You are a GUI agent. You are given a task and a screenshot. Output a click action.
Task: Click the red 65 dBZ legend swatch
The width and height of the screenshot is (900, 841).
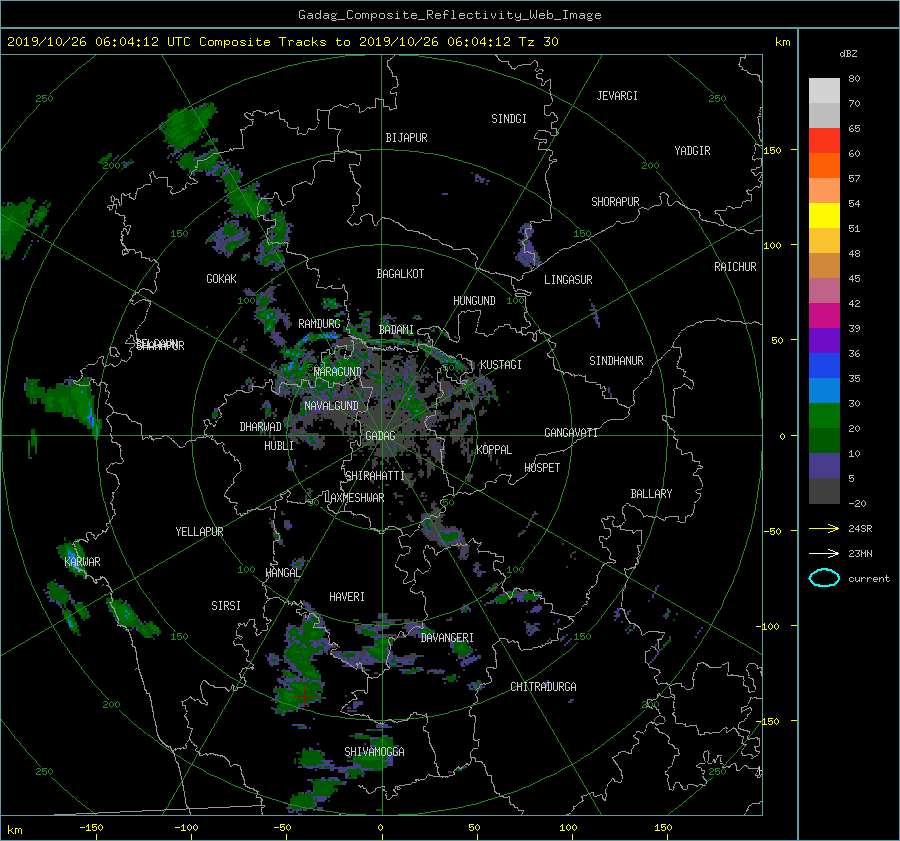click(x=824, y=140)
